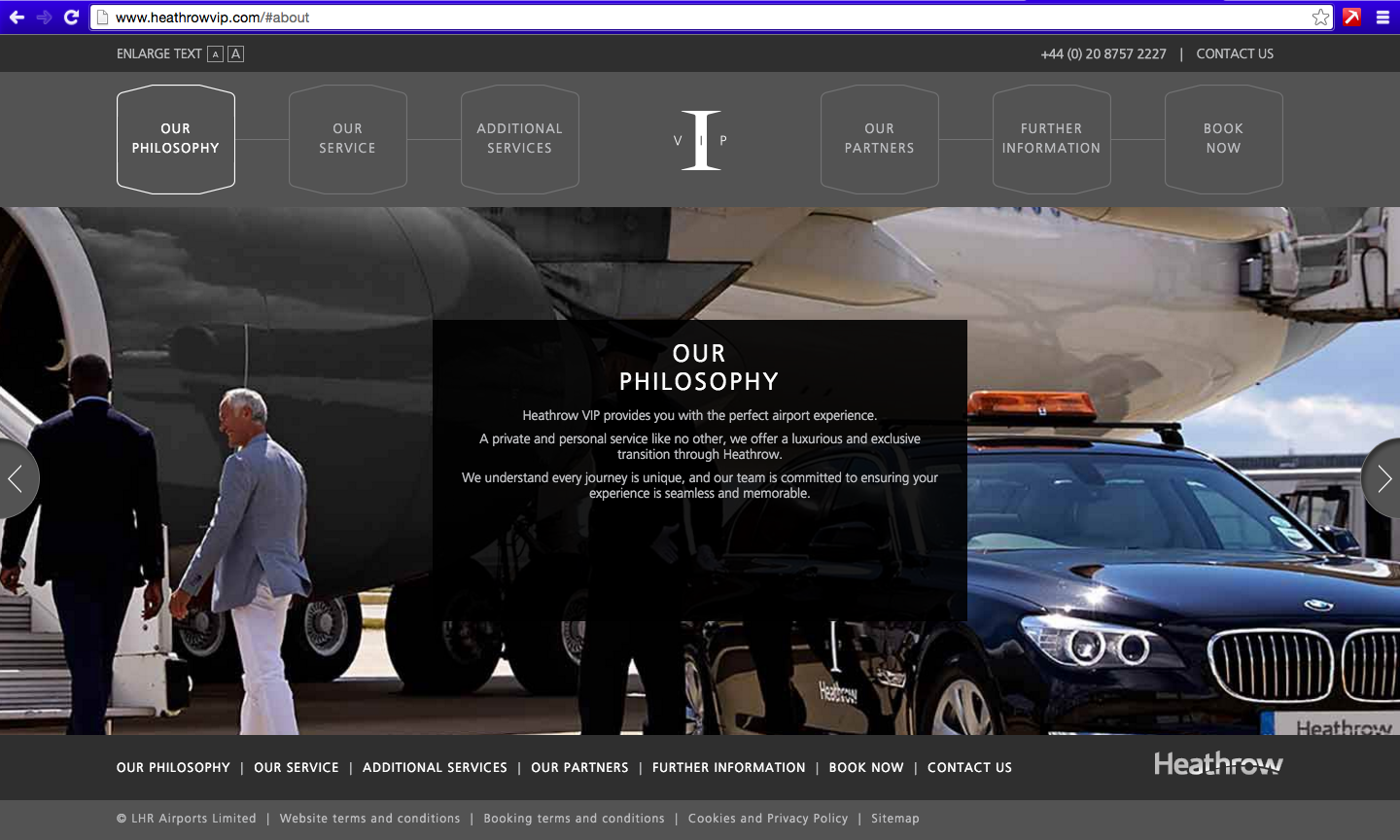Open Book Now navigation tile
1400x840 pixels.
1224,139
